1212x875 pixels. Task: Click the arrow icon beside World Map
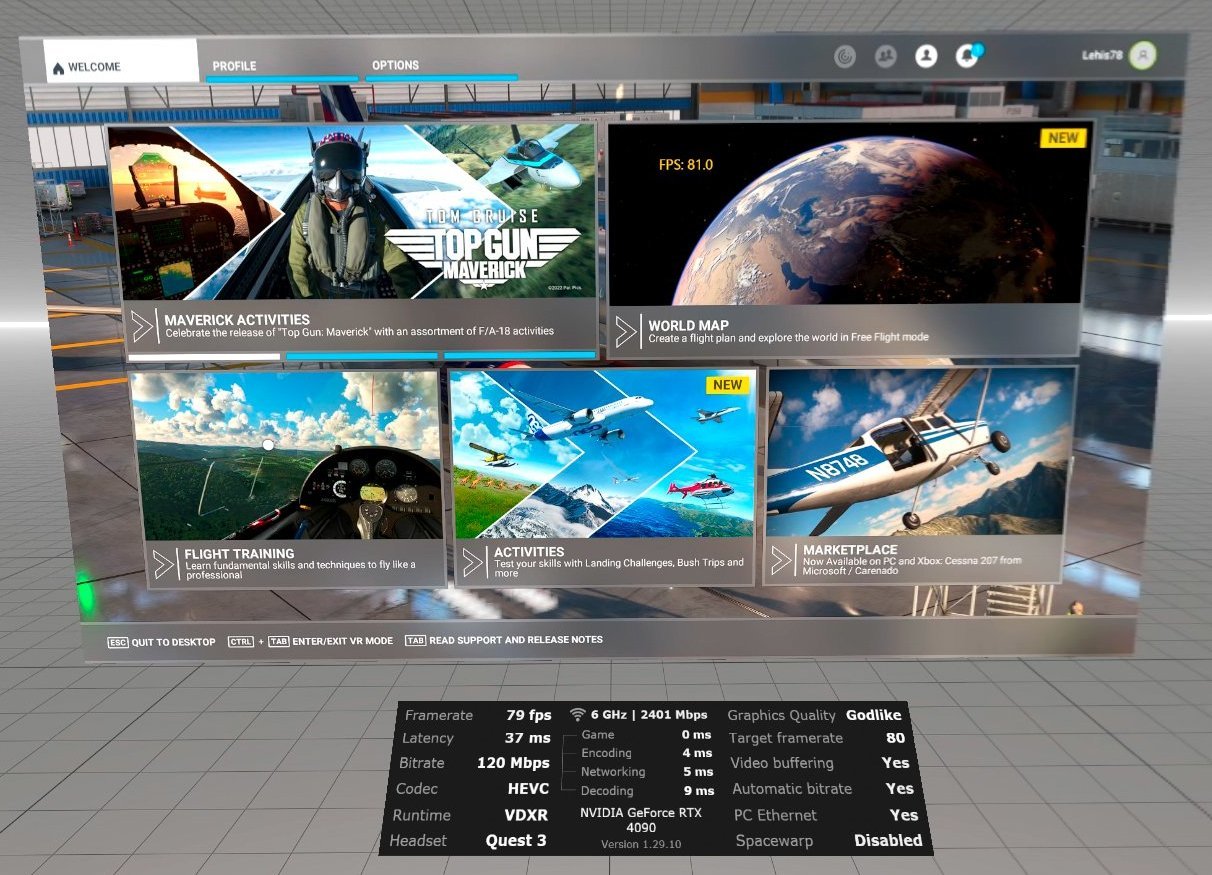[627, 331]
